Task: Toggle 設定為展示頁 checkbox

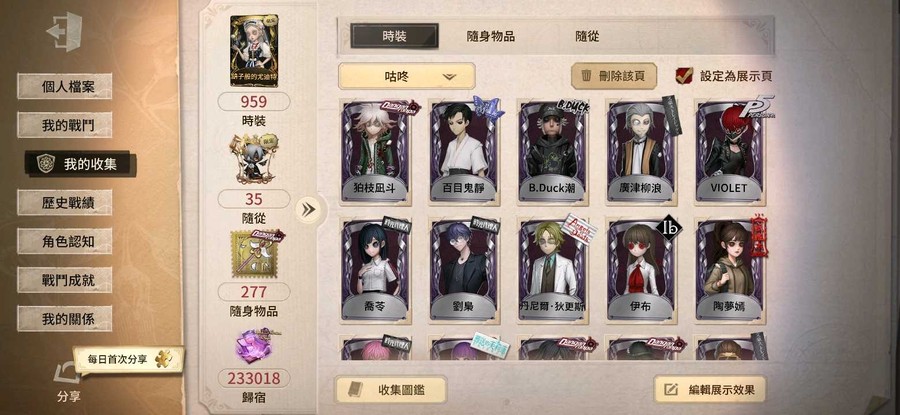Action: pos(684,76)
